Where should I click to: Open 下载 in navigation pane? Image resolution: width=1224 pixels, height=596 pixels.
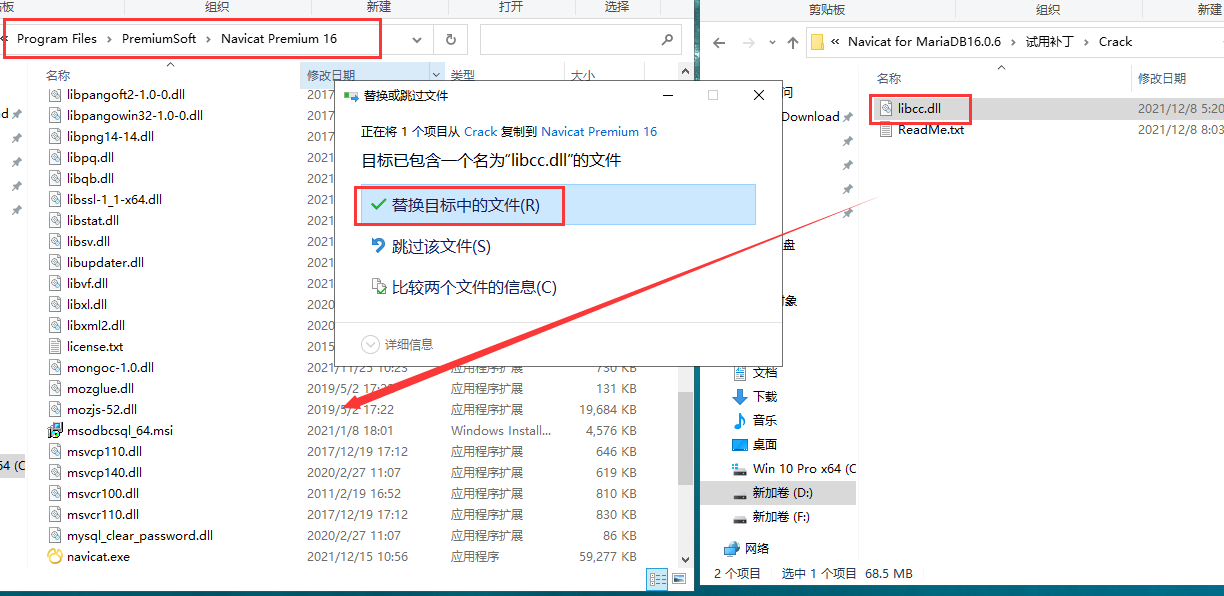pos(764,396)
